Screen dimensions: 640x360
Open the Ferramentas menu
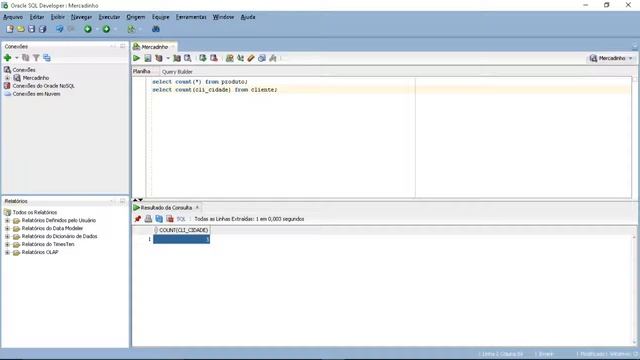[191, 17]
